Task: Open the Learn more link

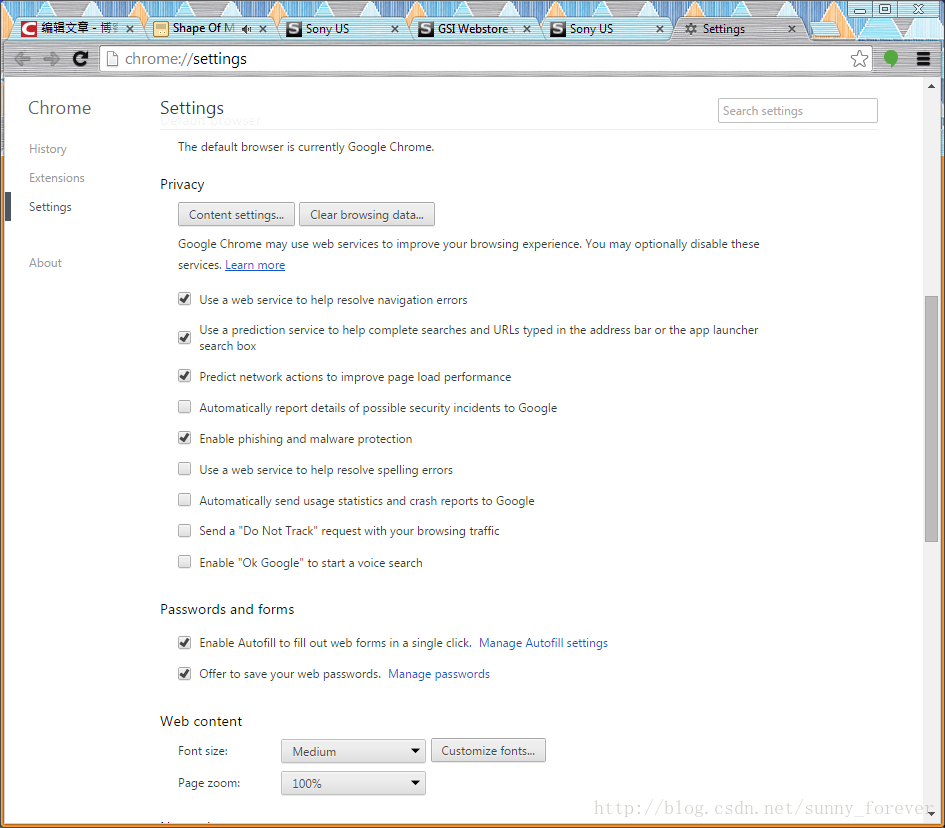Action: [x=255, y=265]
